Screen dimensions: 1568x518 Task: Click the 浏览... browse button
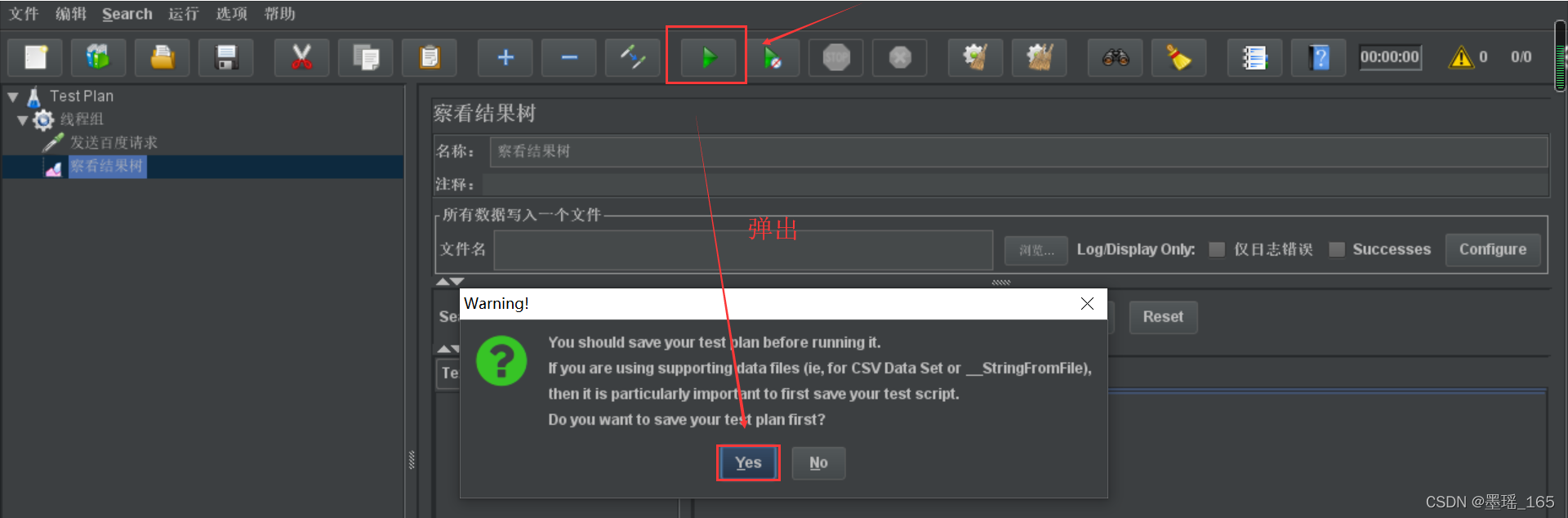point(1036,250)
